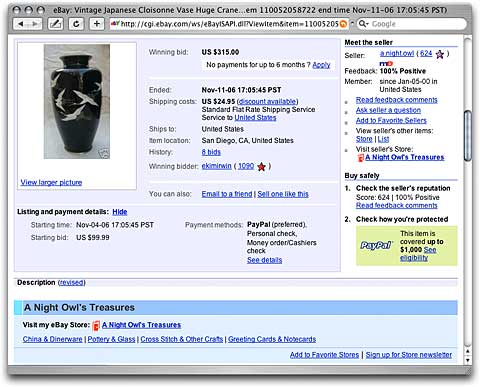Viewport: 480px width, 387px height.
Task: Click the scrollbar down arrow
Action: tap(468, 360)
